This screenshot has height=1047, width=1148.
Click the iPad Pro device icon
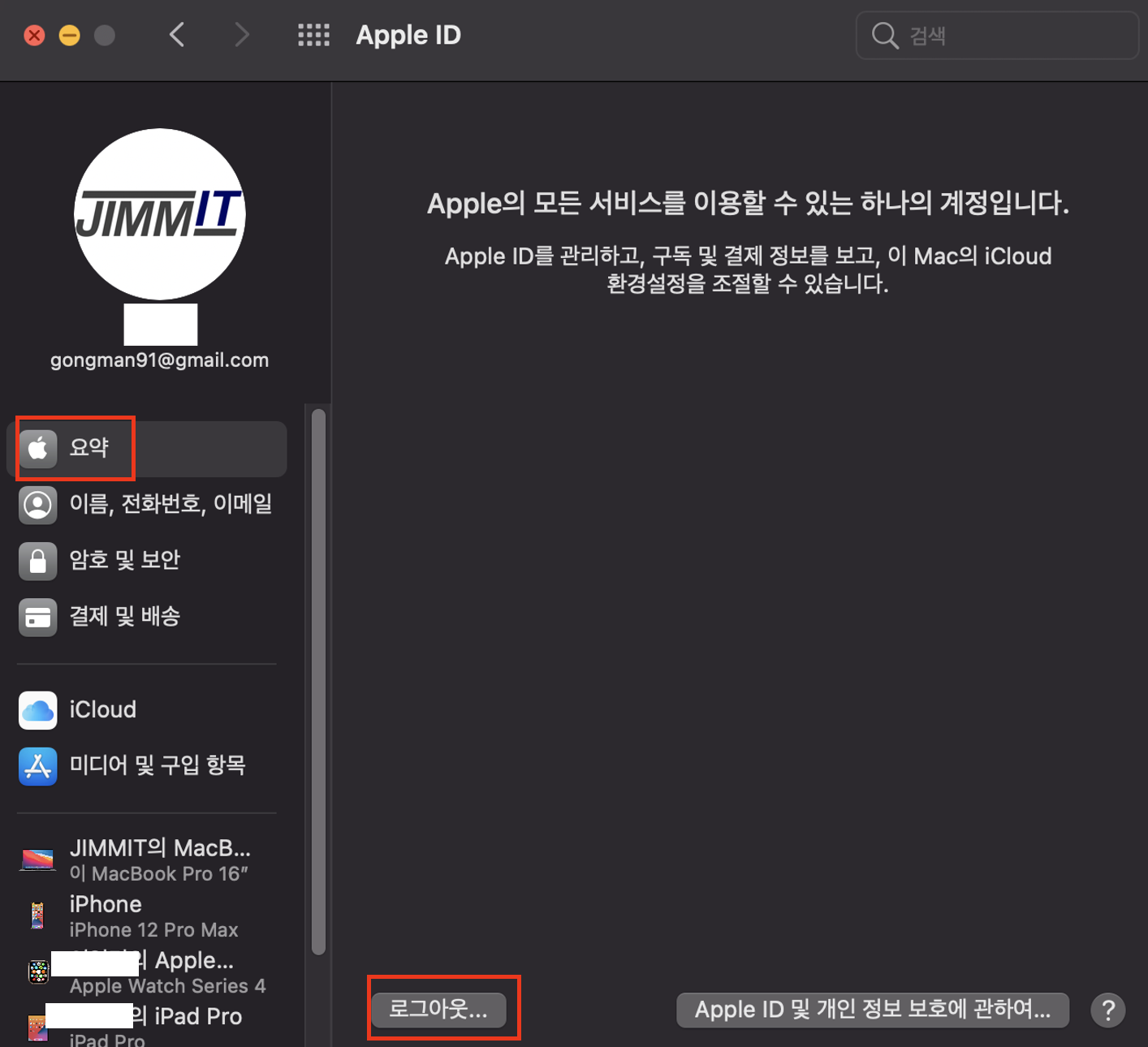[x=37, y=1028]
